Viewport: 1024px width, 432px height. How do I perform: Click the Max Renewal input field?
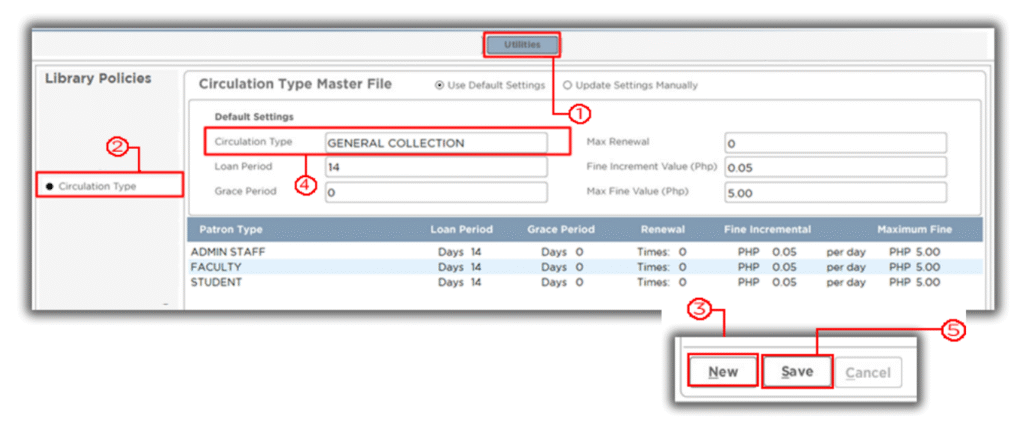click(x=834, y=143)
